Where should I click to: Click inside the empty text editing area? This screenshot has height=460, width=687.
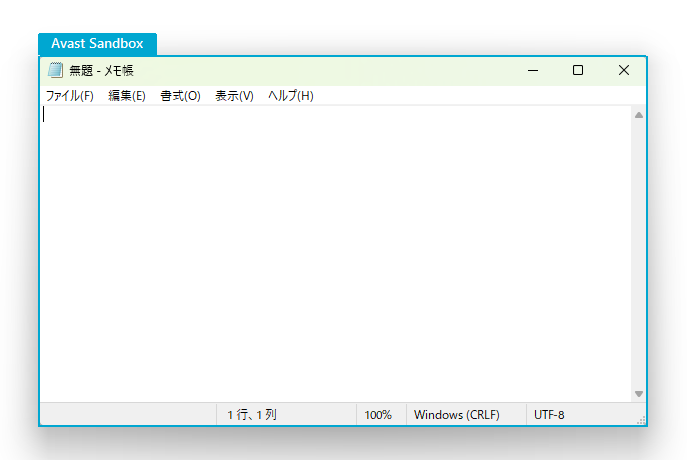click(x=335, y=250)
